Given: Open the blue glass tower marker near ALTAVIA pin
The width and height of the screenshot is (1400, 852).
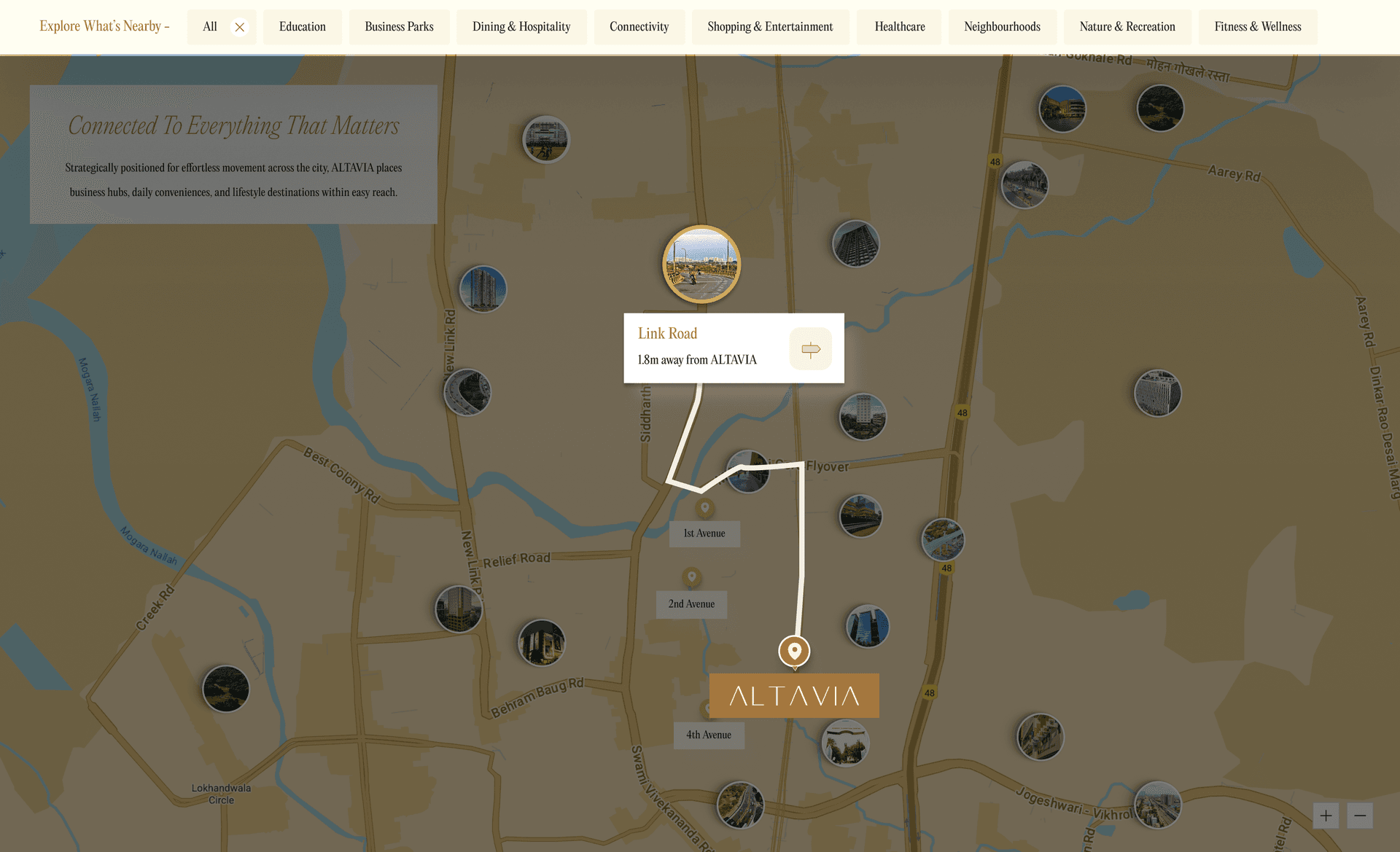Looking at the screenshot, I should tap(868, 626).
